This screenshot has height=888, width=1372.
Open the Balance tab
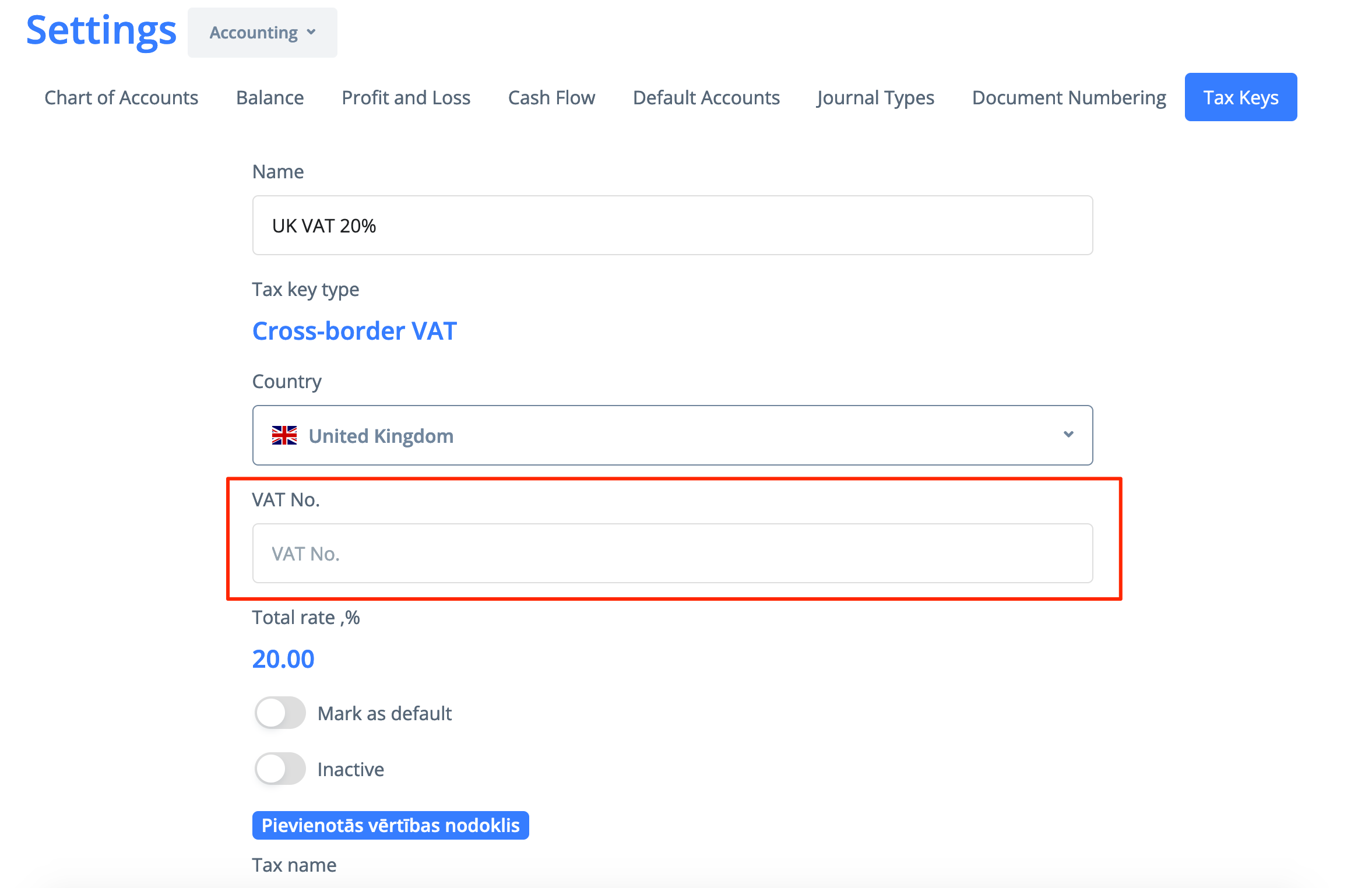point(270,97)
